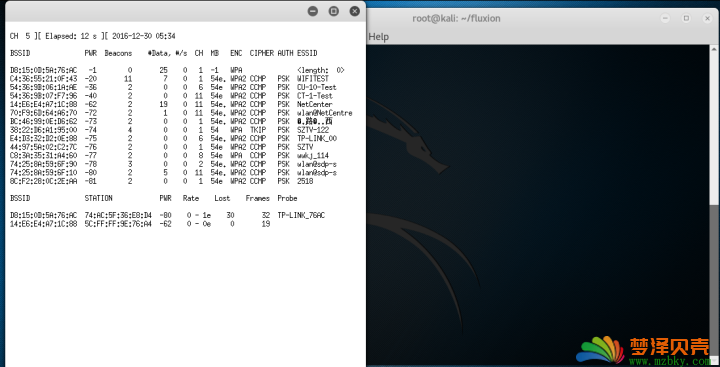Minimize the root@kali fluxion terminal
The height and width of the screenshot is (367, 720).
coord(665,18)
